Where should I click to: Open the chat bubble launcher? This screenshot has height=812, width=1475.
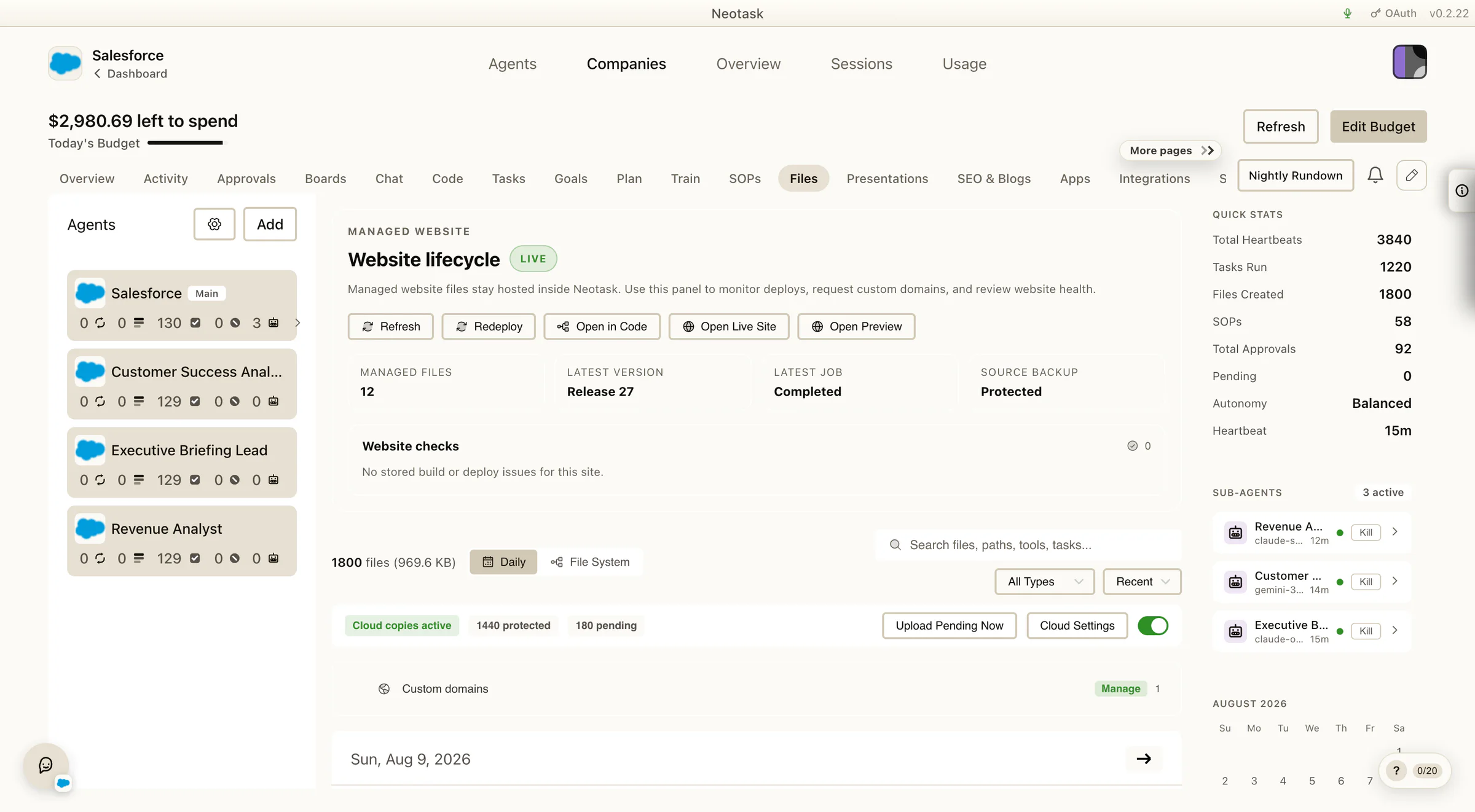click(x=46, y=765)
